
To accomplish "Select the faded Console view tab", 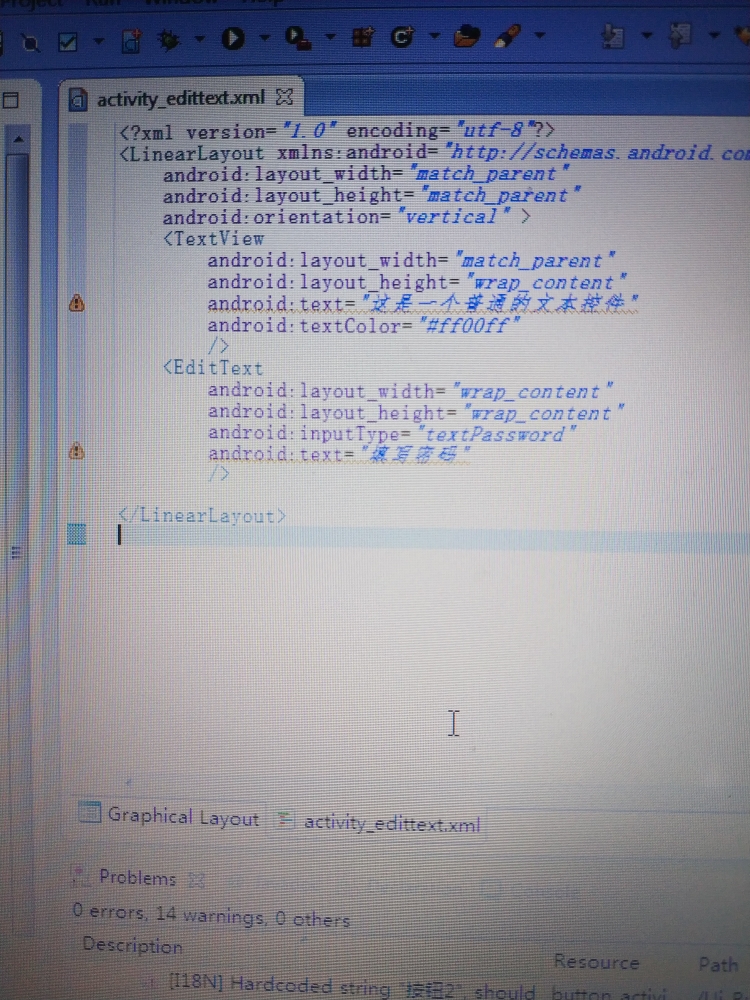I will (x=529, y=890).
